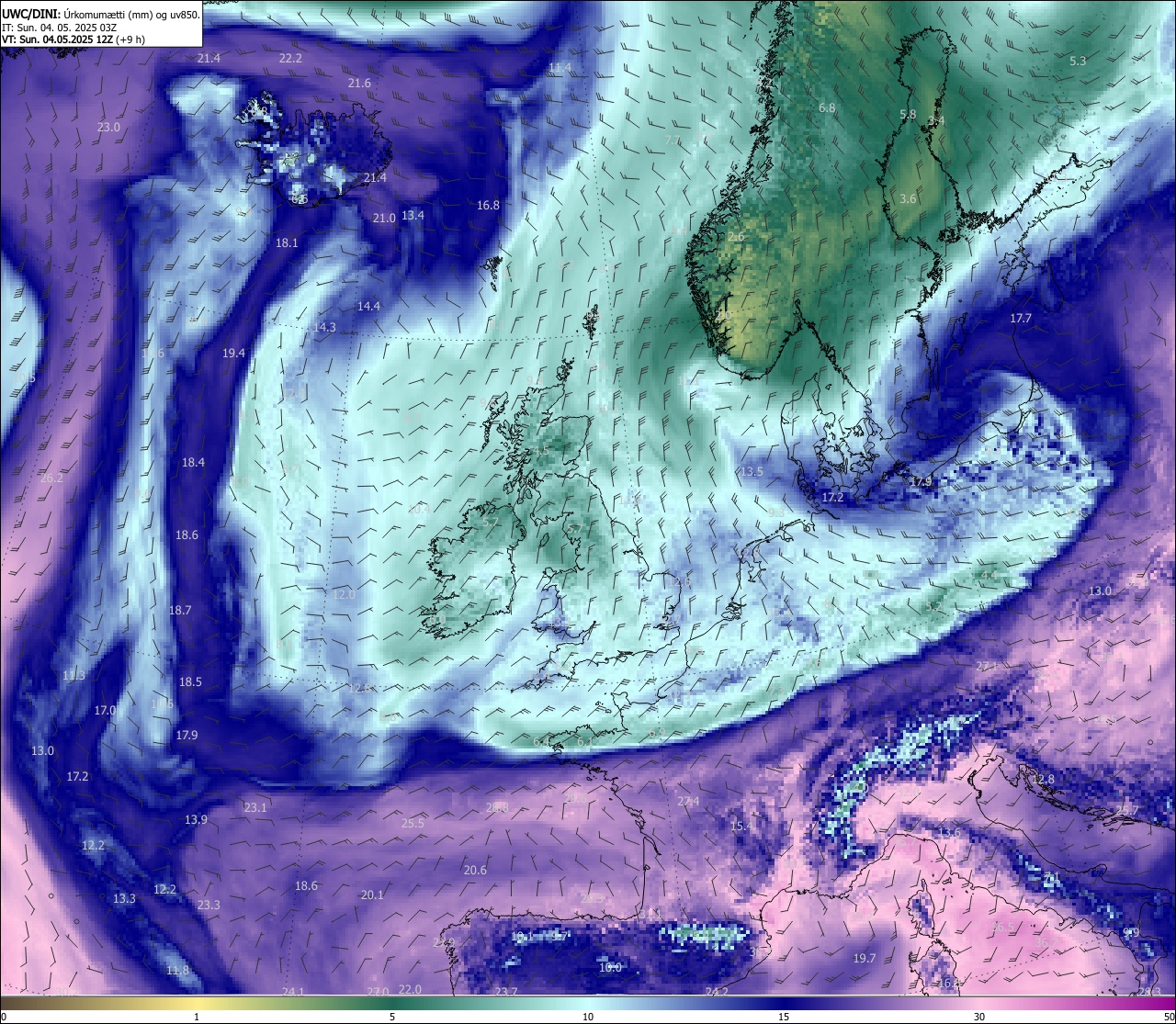Click the 20.6 value label
Screen dimensions: 1176x1024
[475, 870]
